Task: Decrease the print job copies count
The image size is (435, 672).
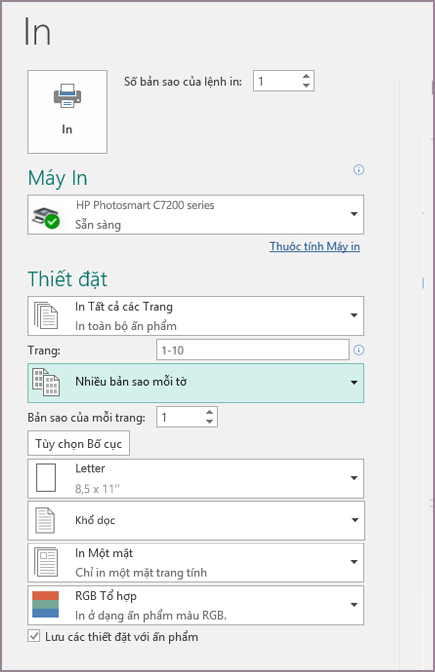Action: pos(306,85)
